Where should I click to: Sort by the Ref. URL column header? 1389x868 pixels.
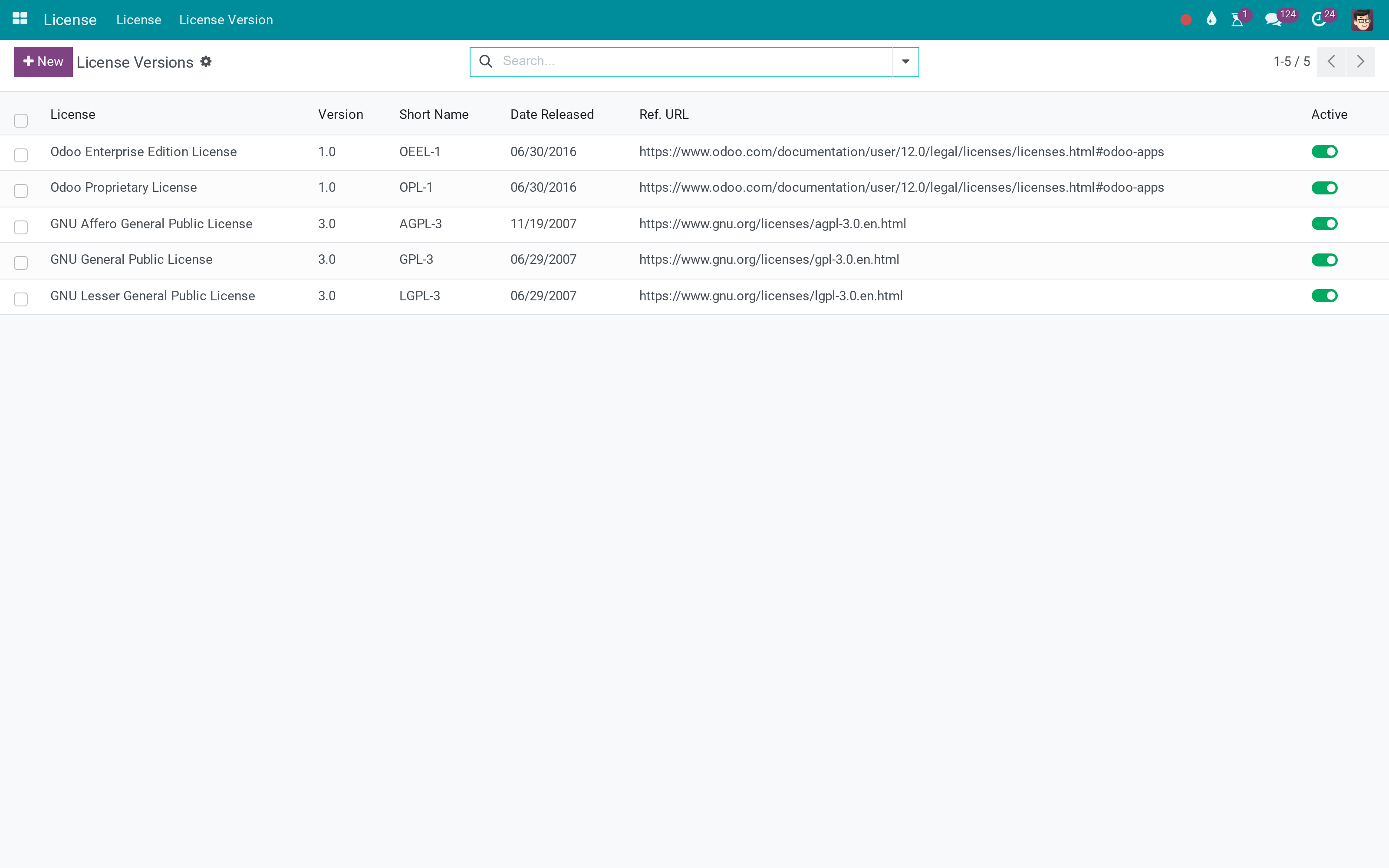(664, 114)
